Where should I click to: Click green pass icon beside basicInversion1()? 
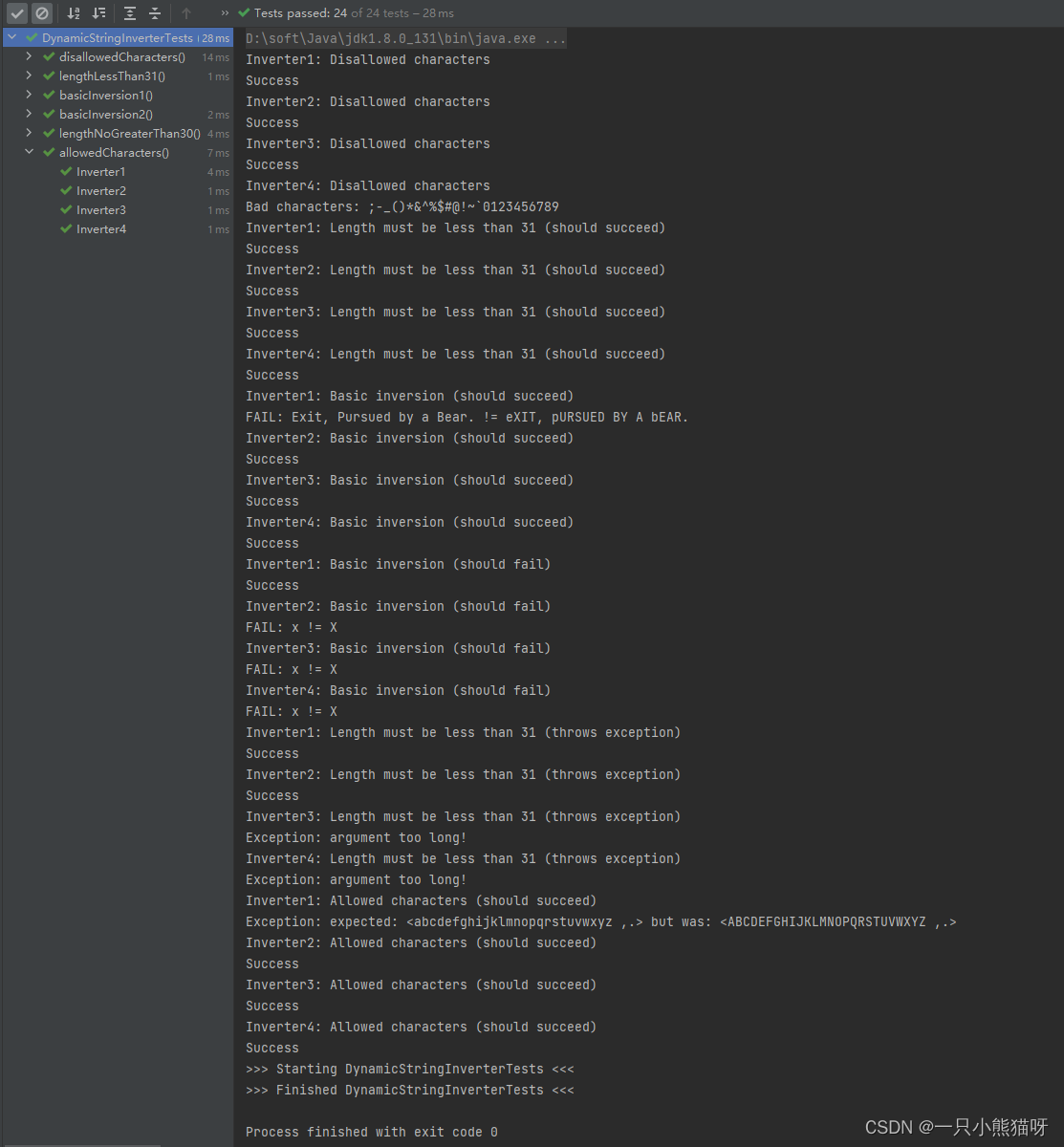click(49, 96)
